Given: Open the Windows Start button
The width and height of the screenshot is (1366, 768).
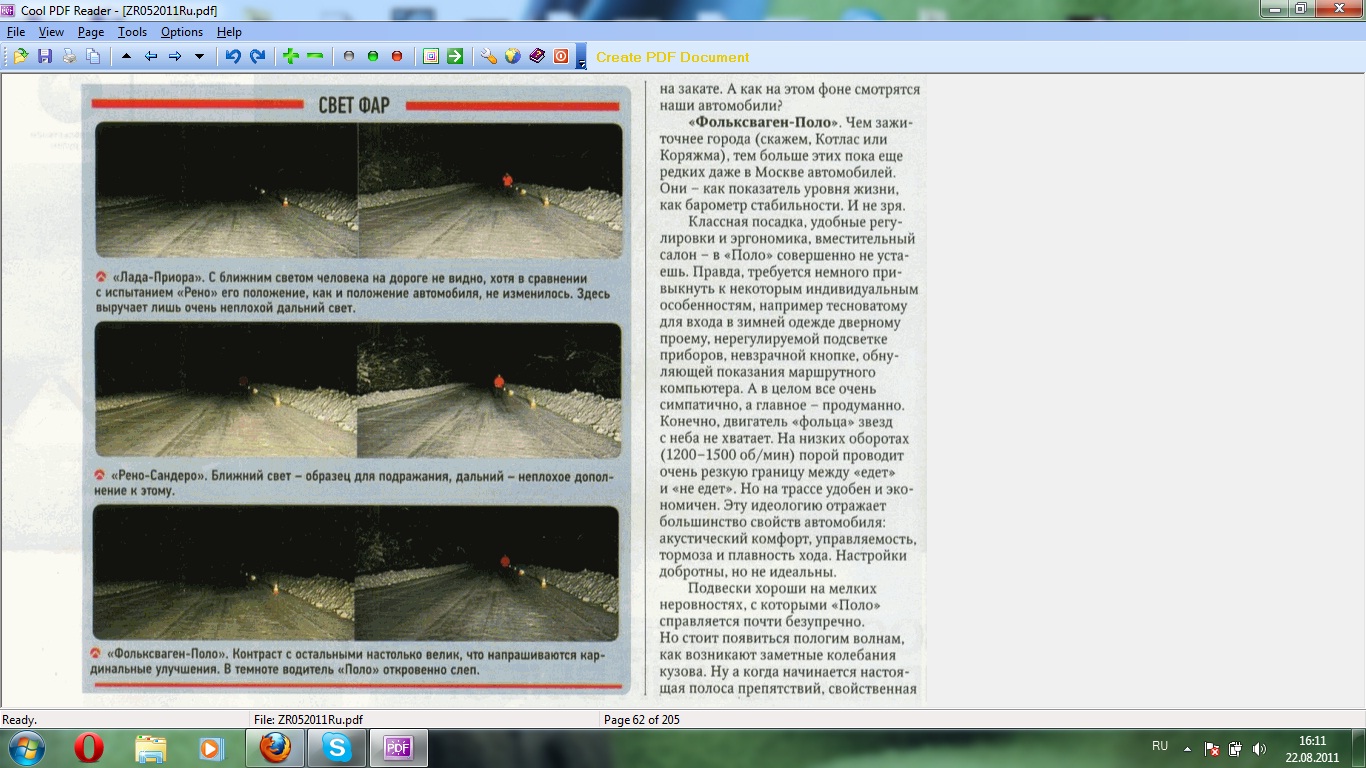Looking at the screenshot, I should pyautogui.click(x=25, y=747).
